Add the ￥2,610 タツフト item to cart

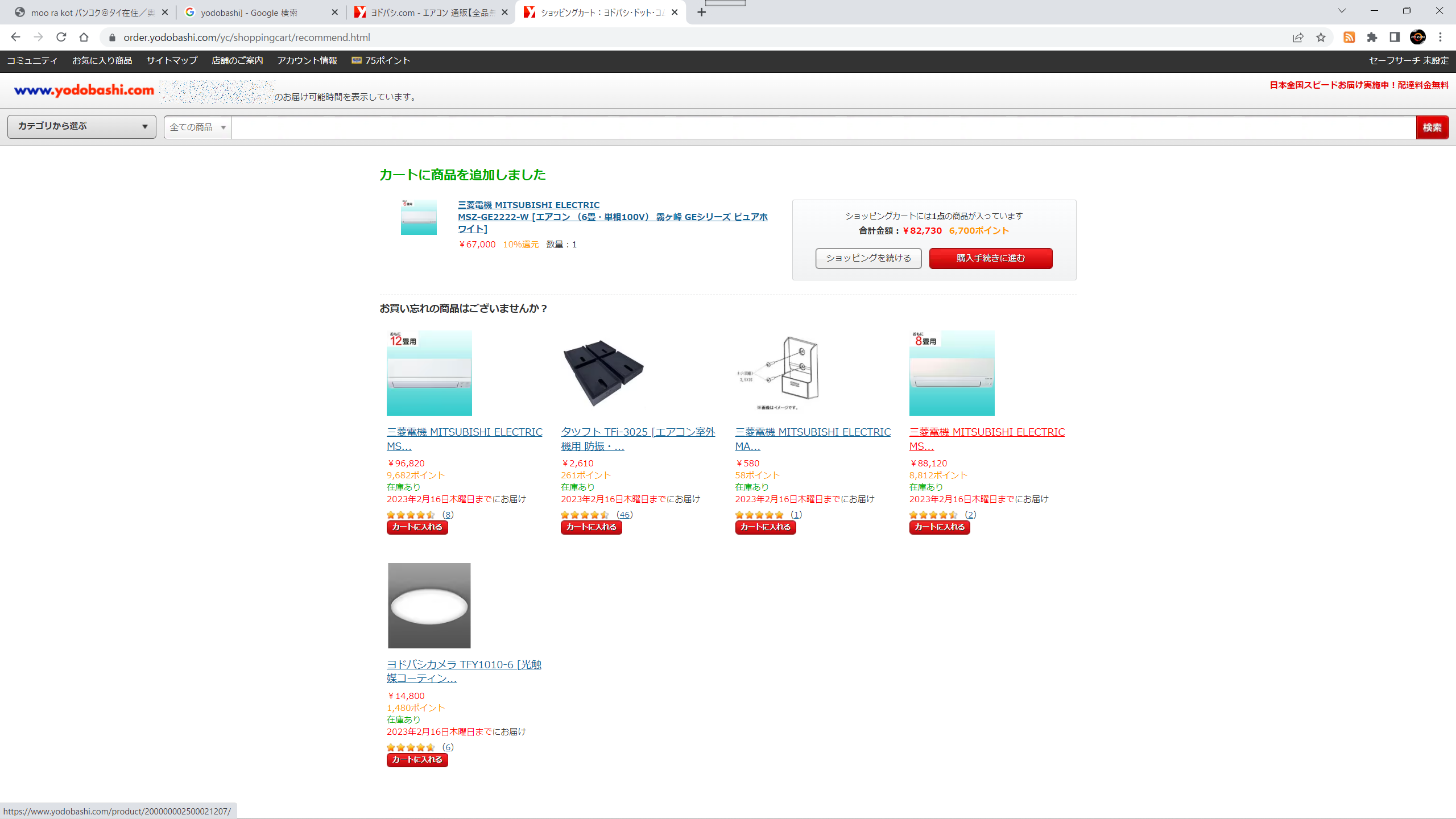[x=591, y=527]
